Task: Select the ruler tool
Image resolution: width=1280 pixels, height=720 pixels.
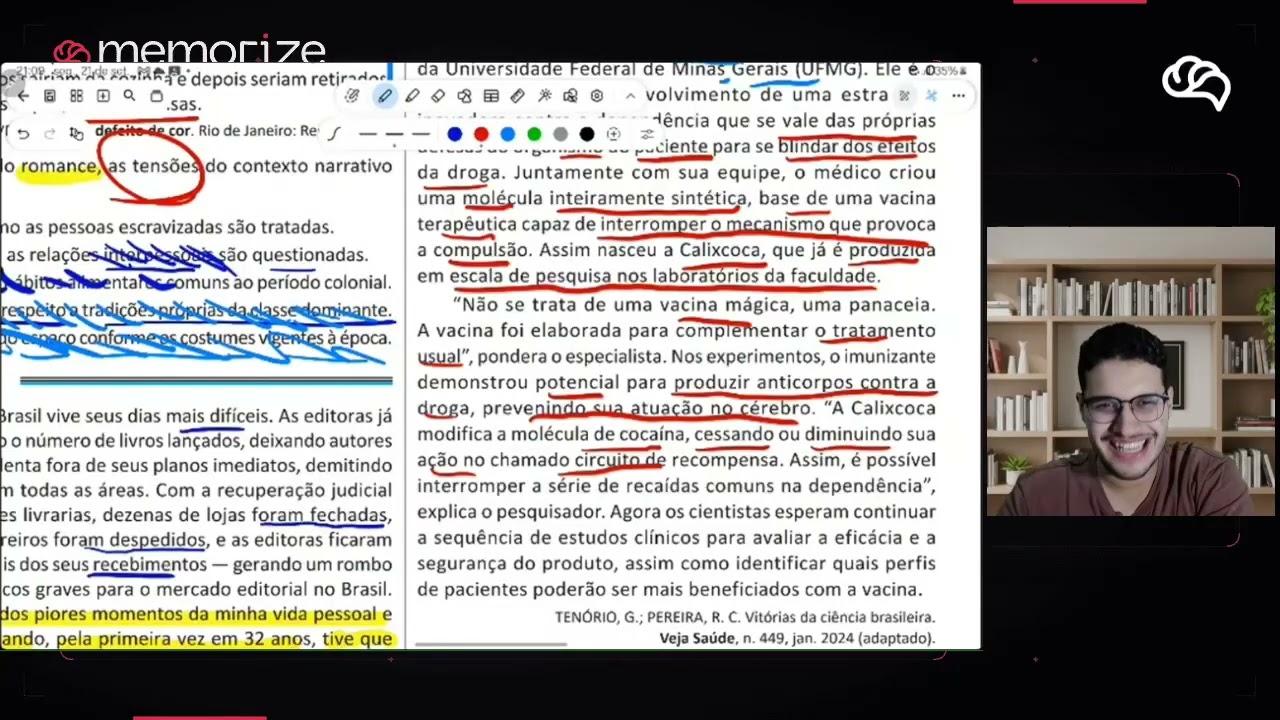Action: (517, 96)
